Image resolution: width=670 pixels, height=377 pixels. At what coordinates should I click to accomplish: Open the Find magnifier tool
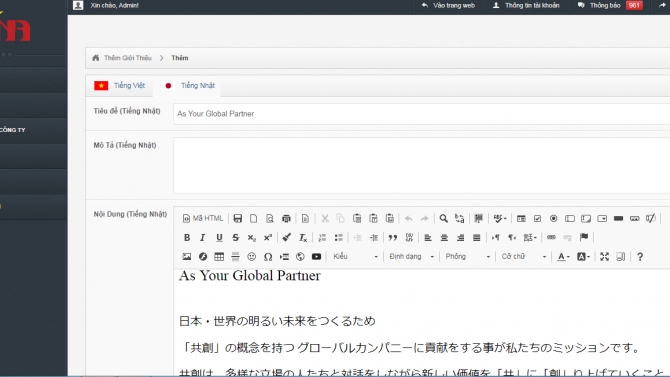[444, 218]
